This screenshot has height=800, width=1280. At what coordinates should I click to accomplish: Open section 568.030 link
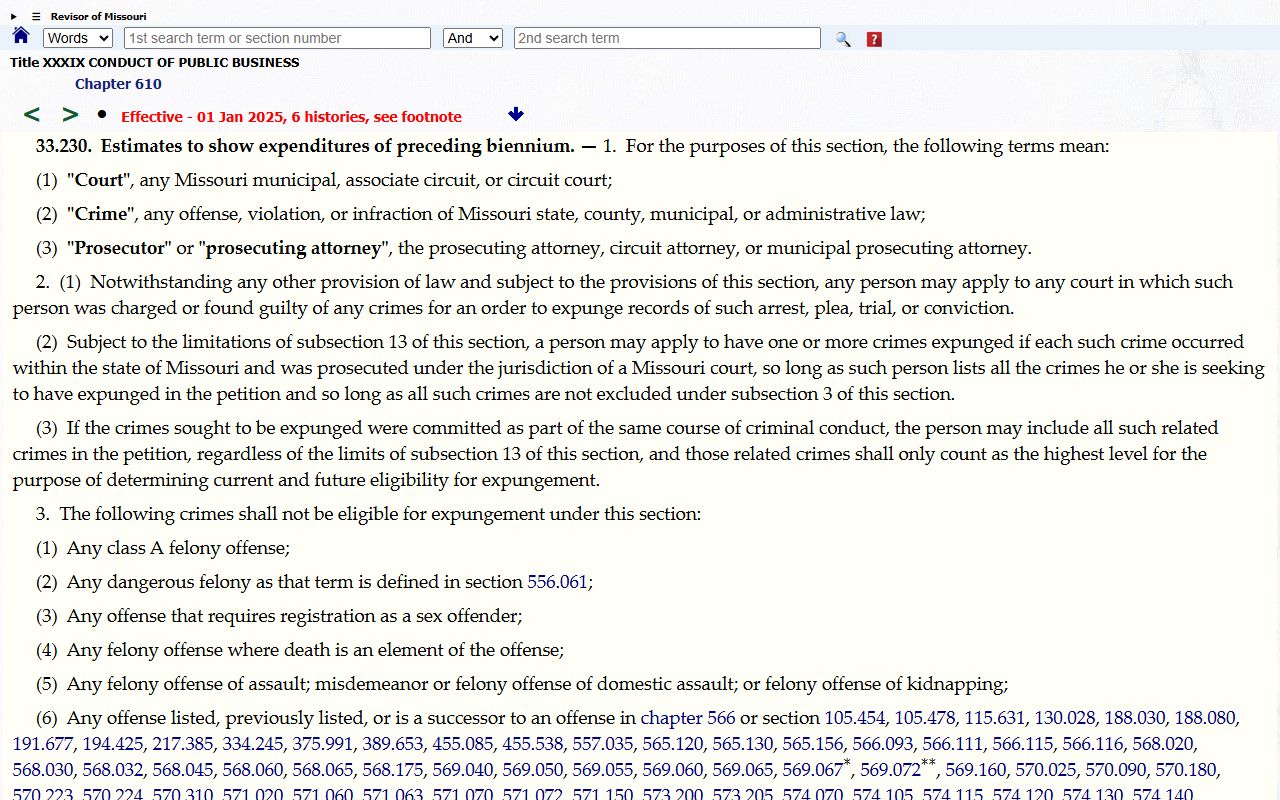[43, 770]
